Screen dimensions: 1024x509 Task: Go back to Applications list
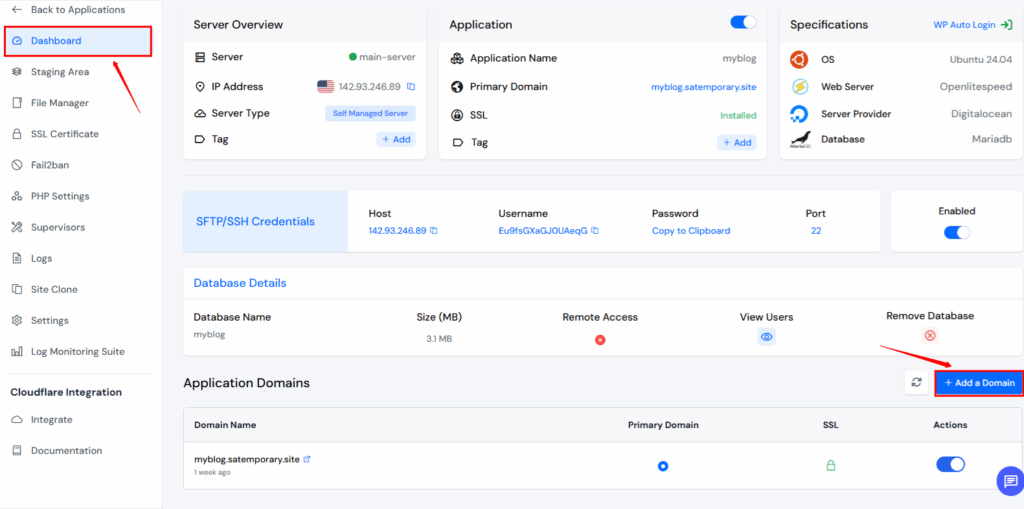point(68,10)
